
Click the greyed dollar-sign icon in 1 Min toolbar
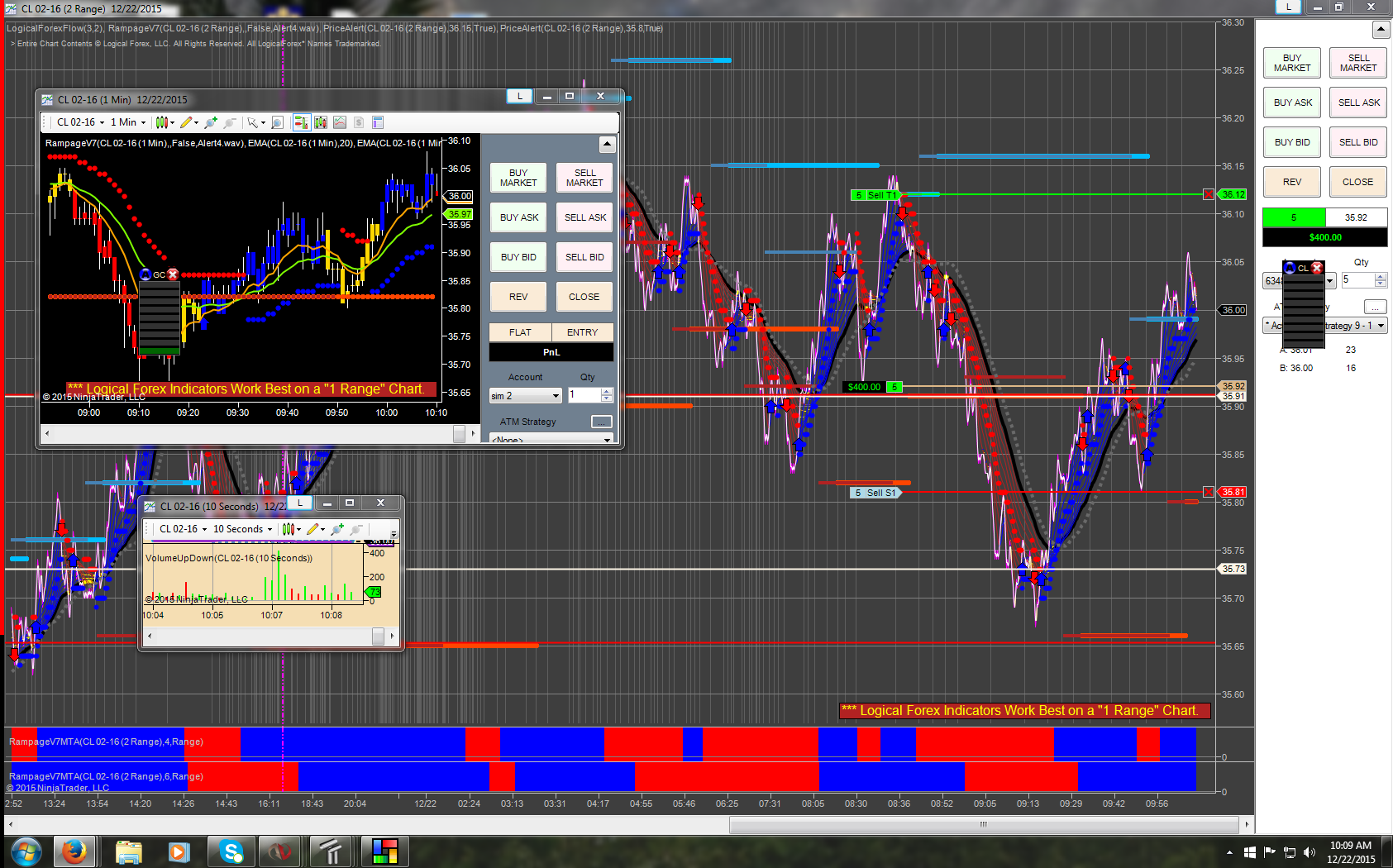[x=359, y=122]
